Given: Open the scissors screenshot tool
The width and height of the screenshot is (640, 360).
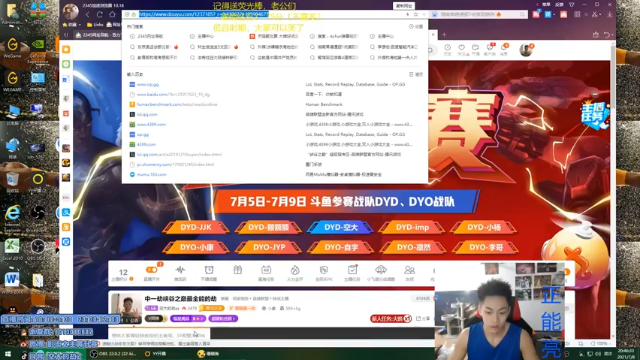Looking at the screenshot, I should pos(595,14).
